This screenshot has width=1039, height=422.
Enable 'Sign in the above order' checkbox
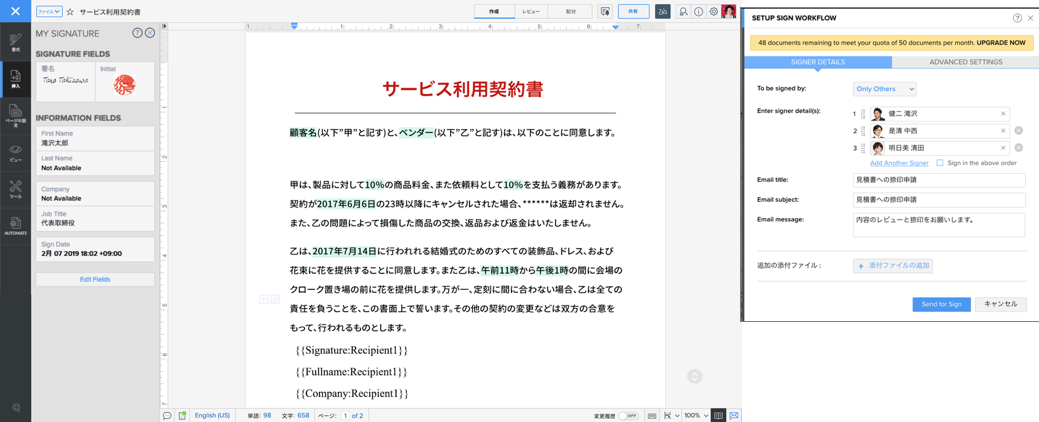pos(940,163)
